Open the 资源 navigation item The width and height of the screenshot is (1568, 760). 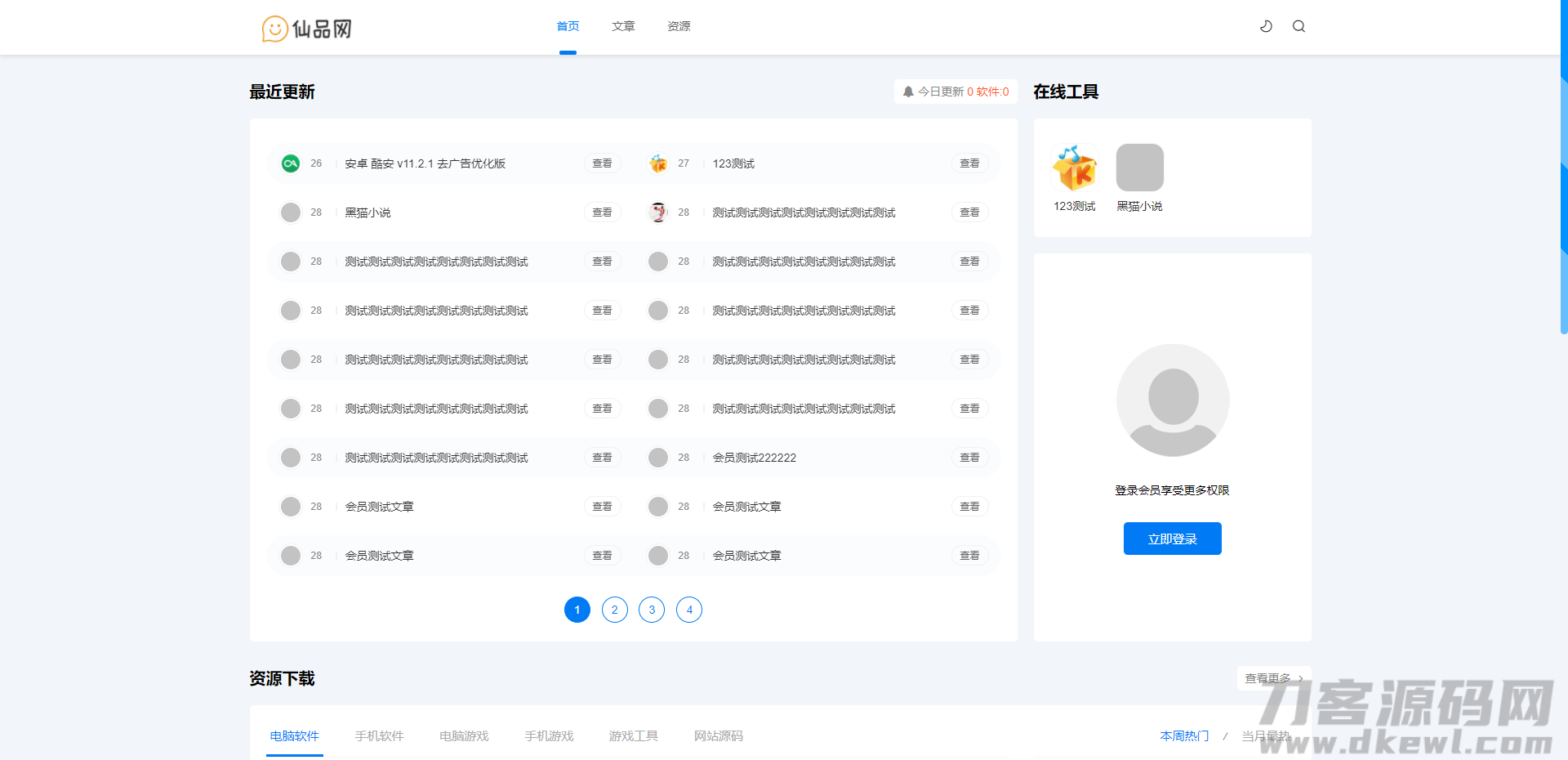[x=678, y=26]
